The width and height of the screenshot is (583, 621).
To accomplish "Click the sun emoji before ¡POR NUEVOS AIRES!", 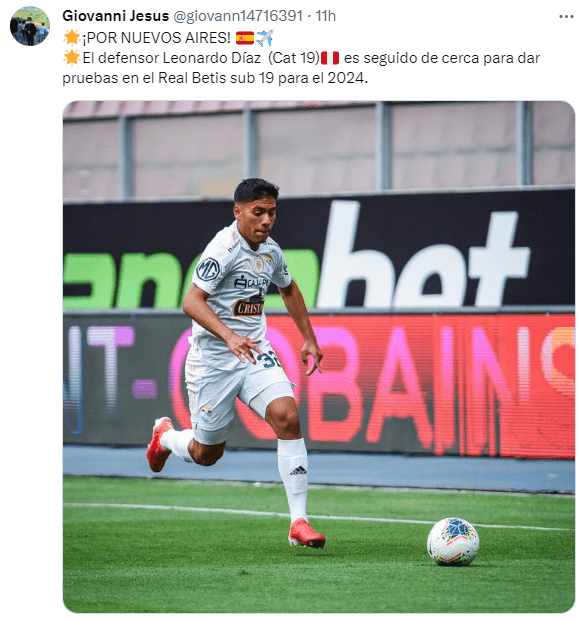I will pyautogui.click(x=72, y=38).
